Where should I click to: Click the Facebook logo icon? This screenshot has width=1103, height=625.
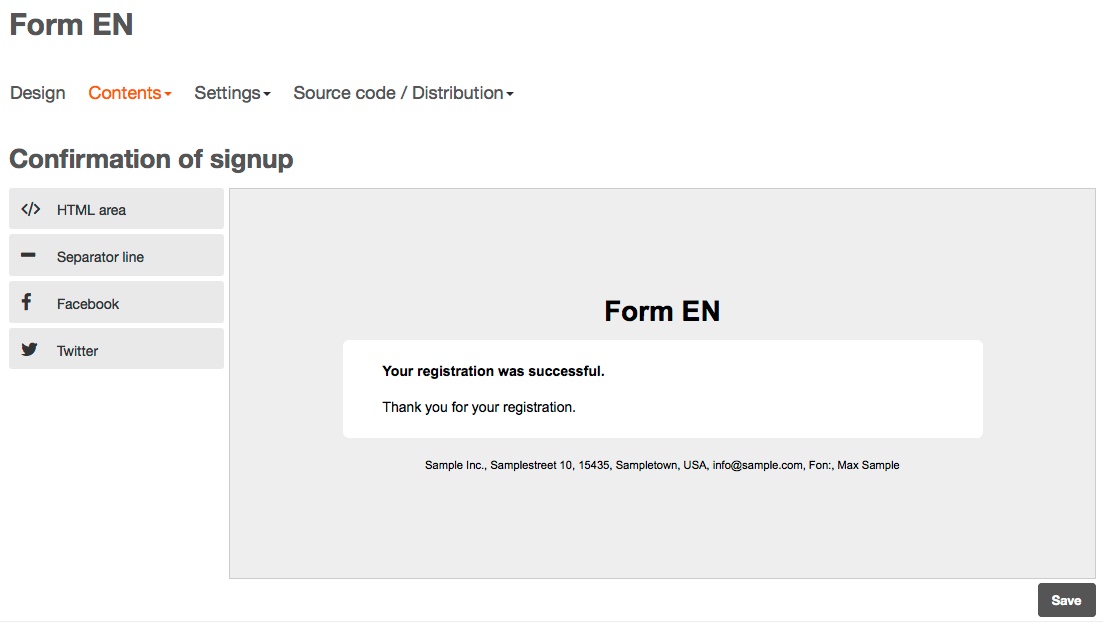pyautogui.click(x=27, y=302)
